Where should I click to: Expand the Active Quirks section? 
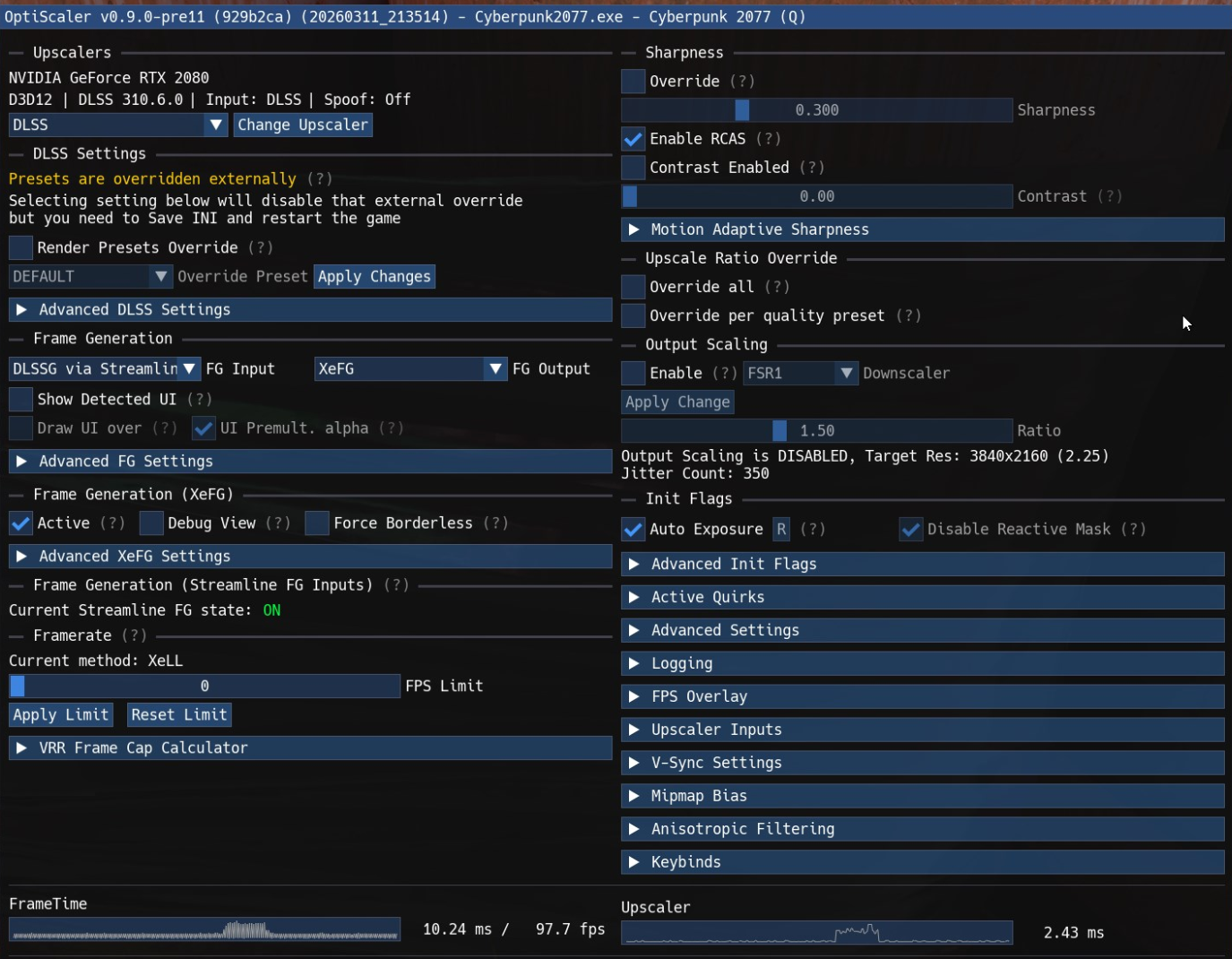923,598
